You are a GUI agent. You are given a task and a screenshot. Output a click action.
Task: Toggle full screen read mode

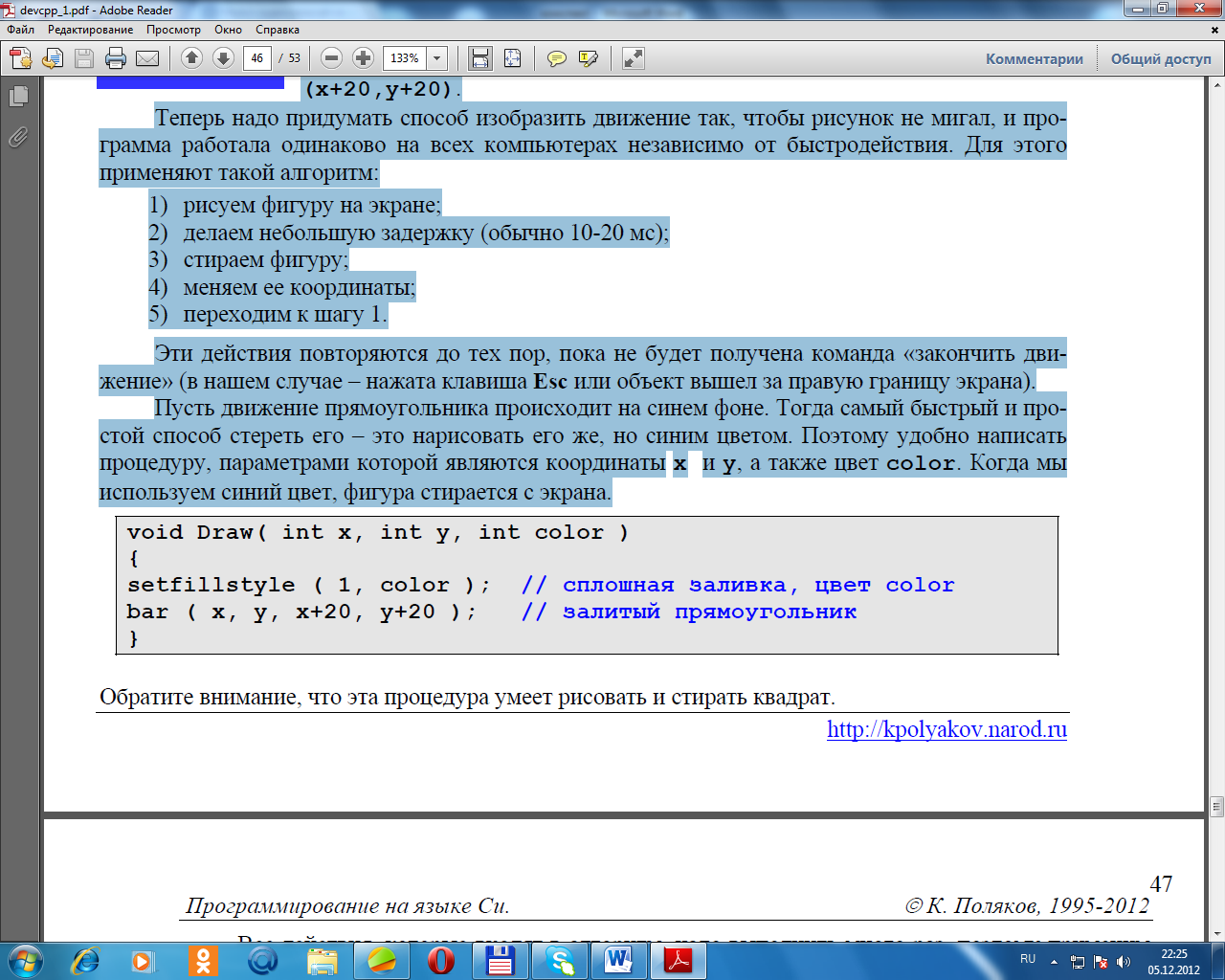(x=633, y=58)
